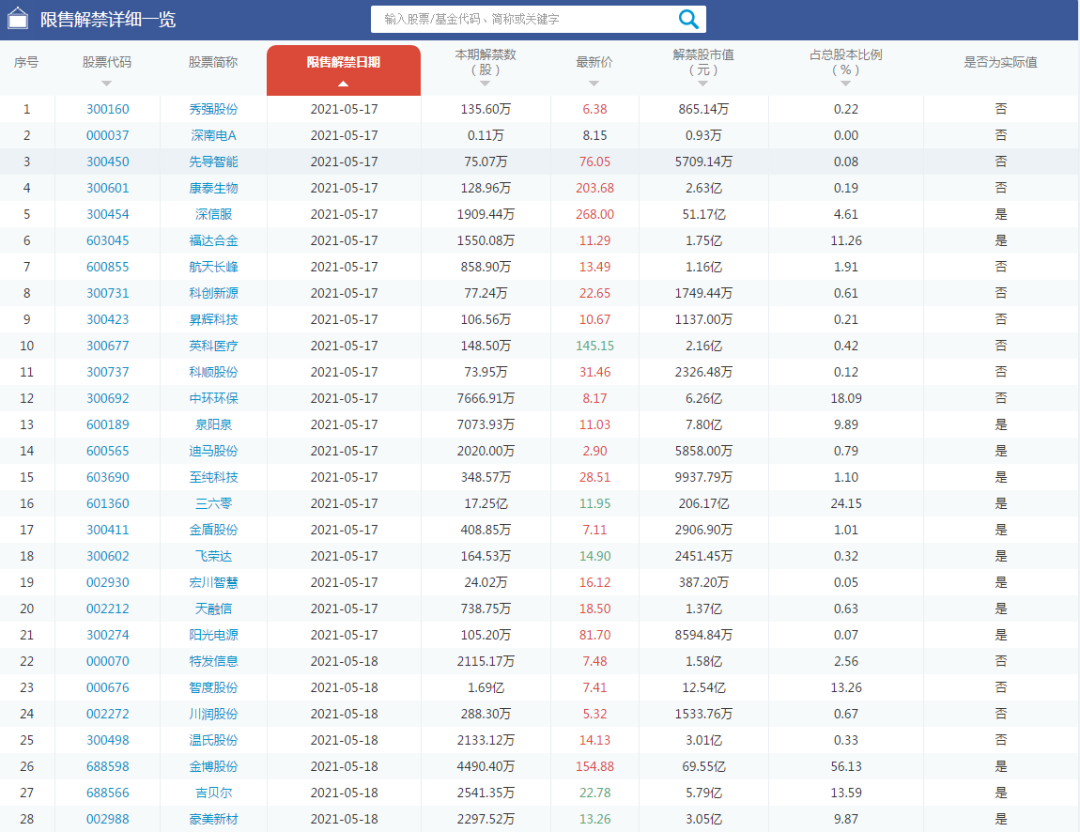Open stock code 000070 link

click(107, 661)
